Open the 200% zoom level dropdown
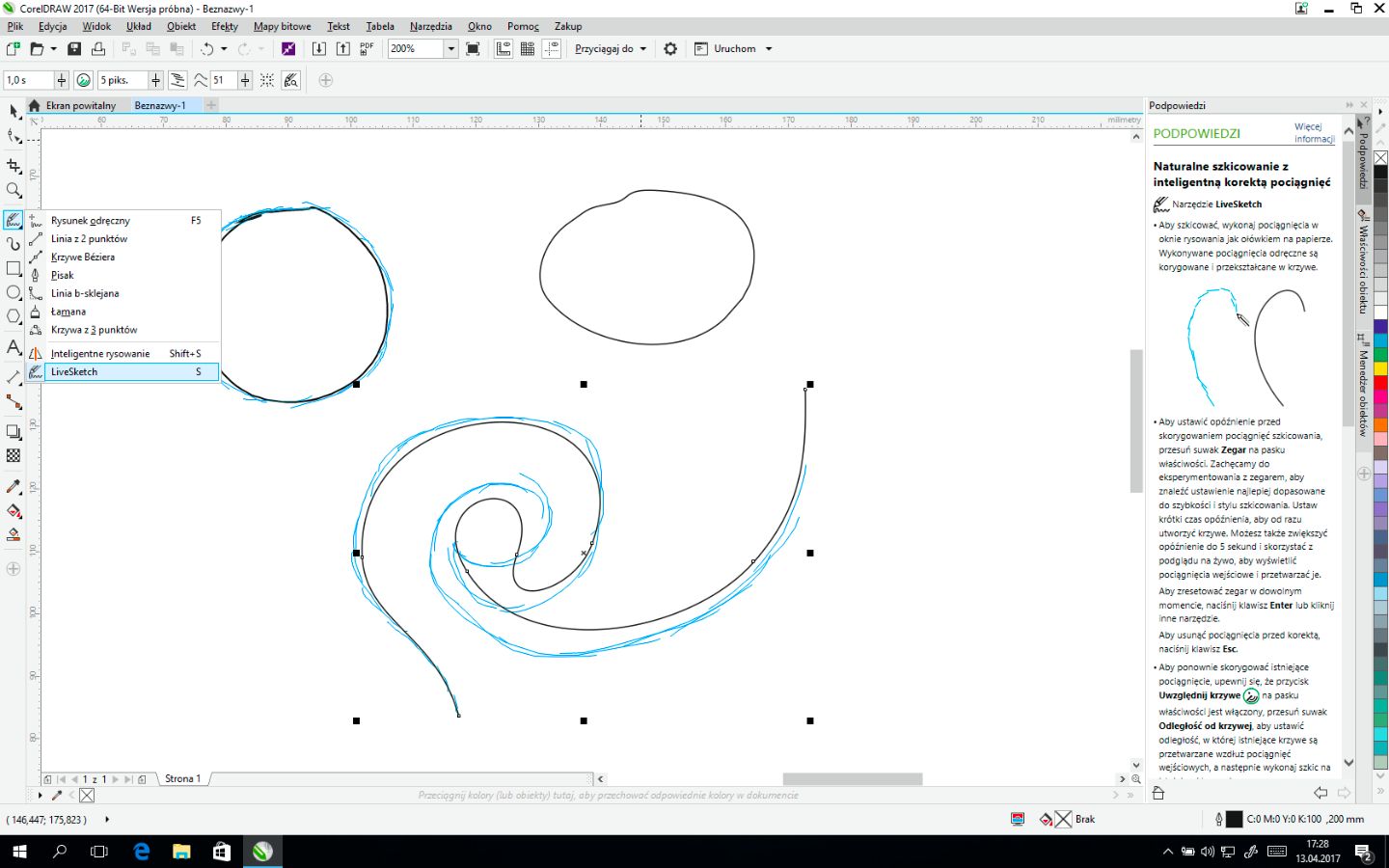Screen dimensions: 1389x868 coord(450,49)
